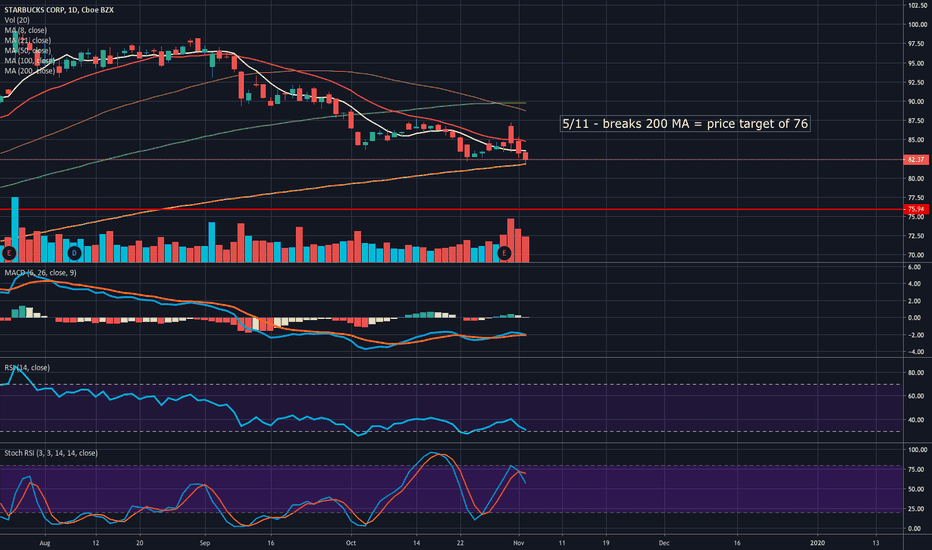Click the current price tag 82.37 on the axis

[x=916, y=159]
